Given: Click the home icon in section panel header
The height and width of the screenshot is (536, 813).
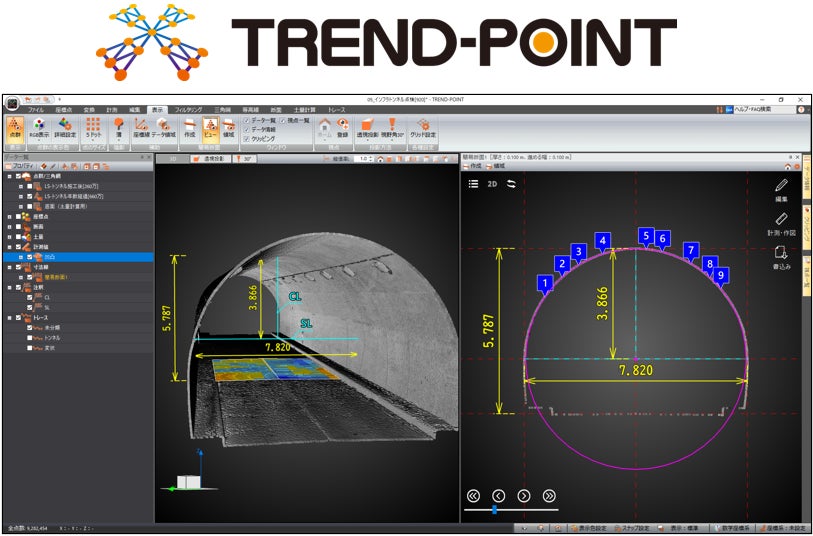Looking at the screenshot, I should tap(788, 166).
